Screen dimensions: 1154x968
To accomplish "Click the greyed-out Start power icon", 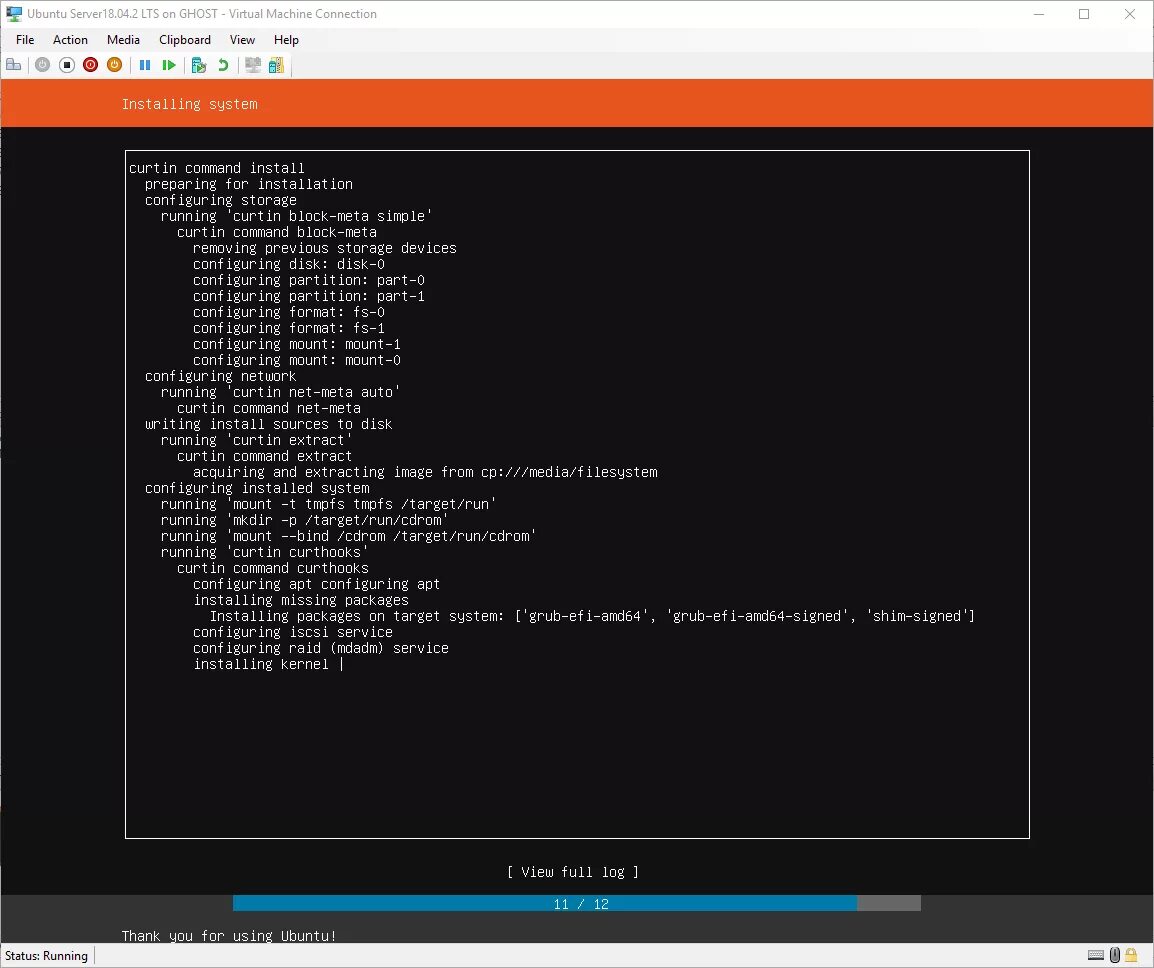I will [42, 65].
